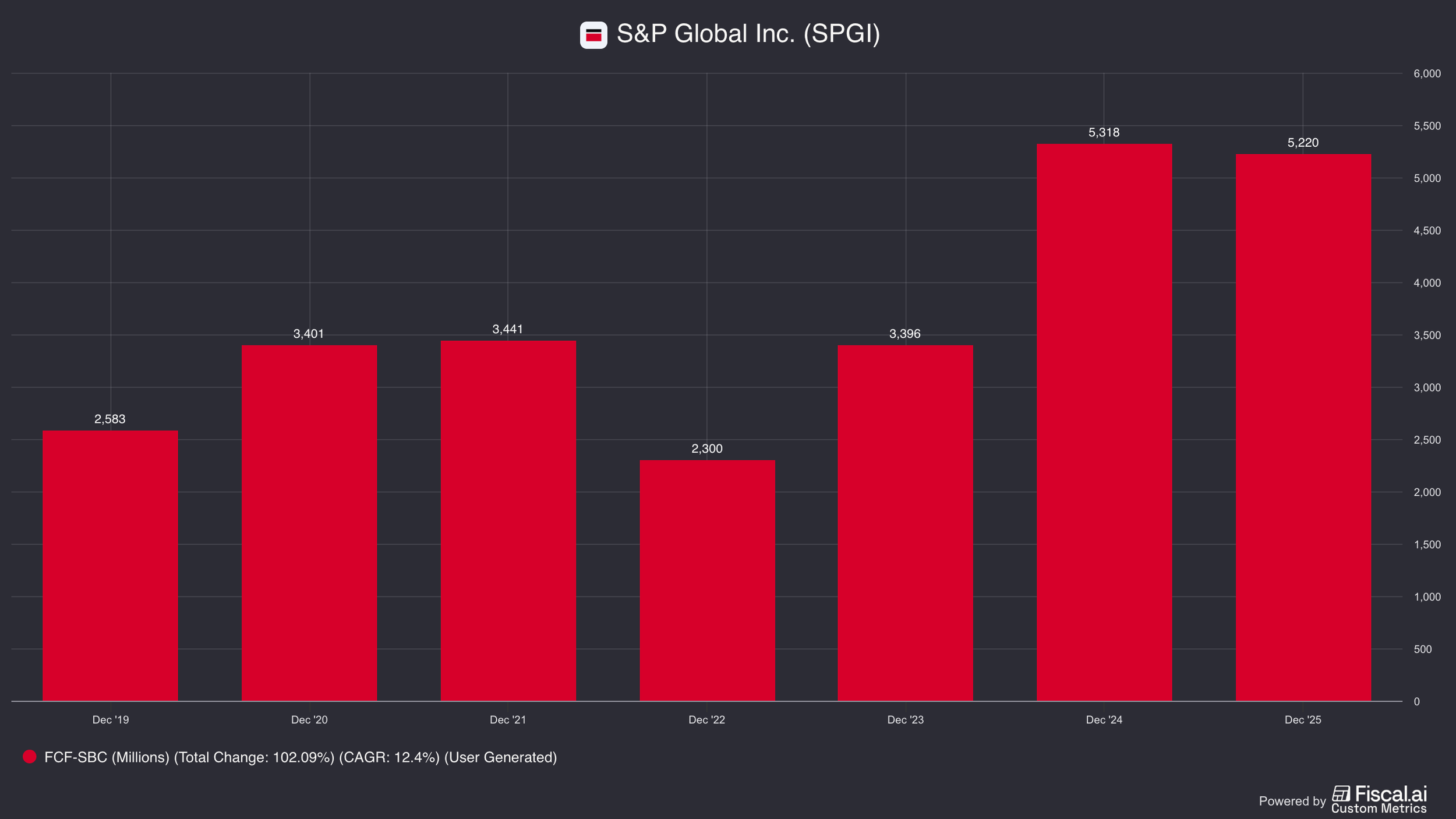This screenshot has width=1456, height=819.
Task: Select the Dec '19 bar
Action: (110, 565)
